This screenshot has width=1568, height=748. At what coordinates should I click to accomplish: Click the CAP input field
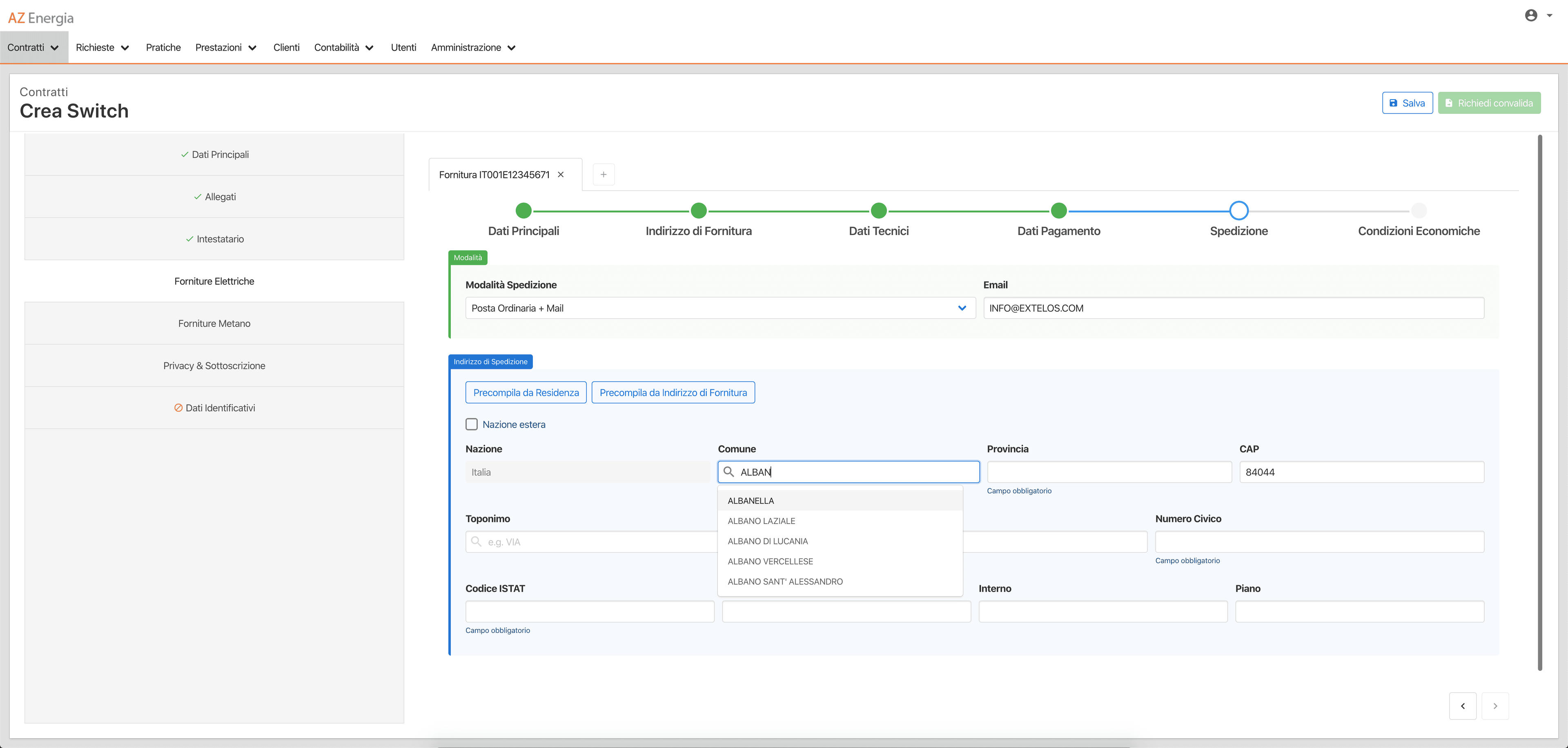(1362, 472)
